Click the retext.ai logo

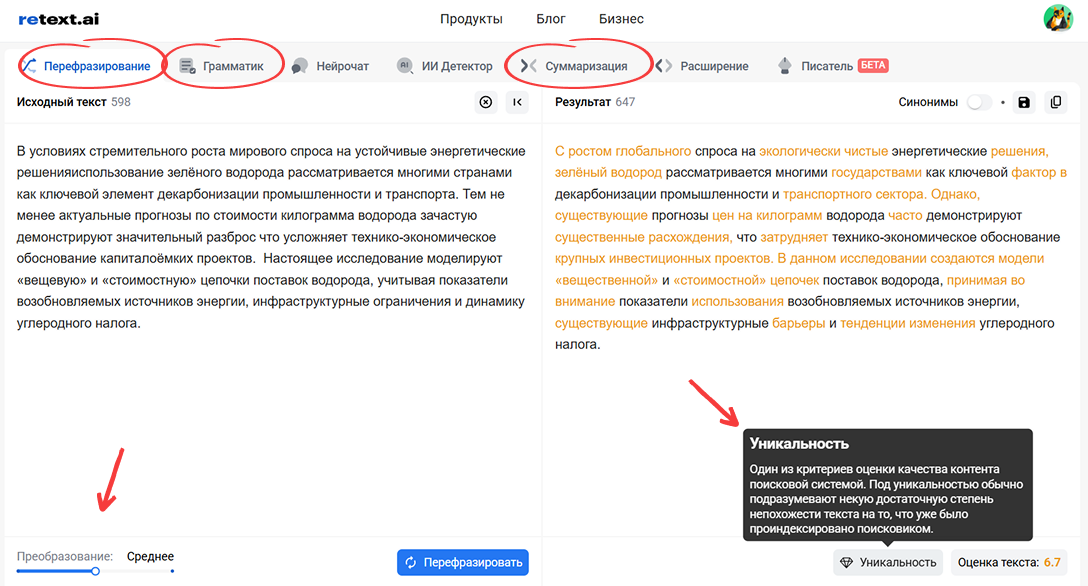click(x=58, y=19)
